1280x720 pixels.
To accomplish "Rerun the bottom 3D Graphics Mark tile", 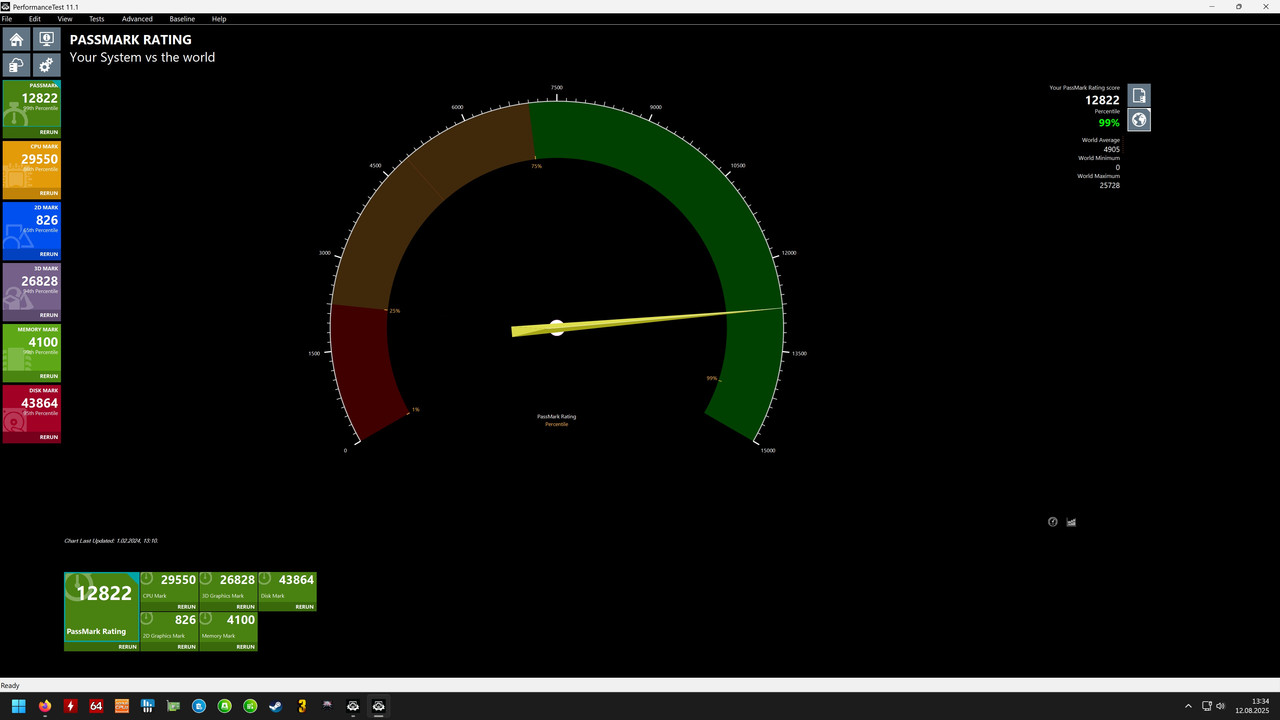I will [245, 607].
